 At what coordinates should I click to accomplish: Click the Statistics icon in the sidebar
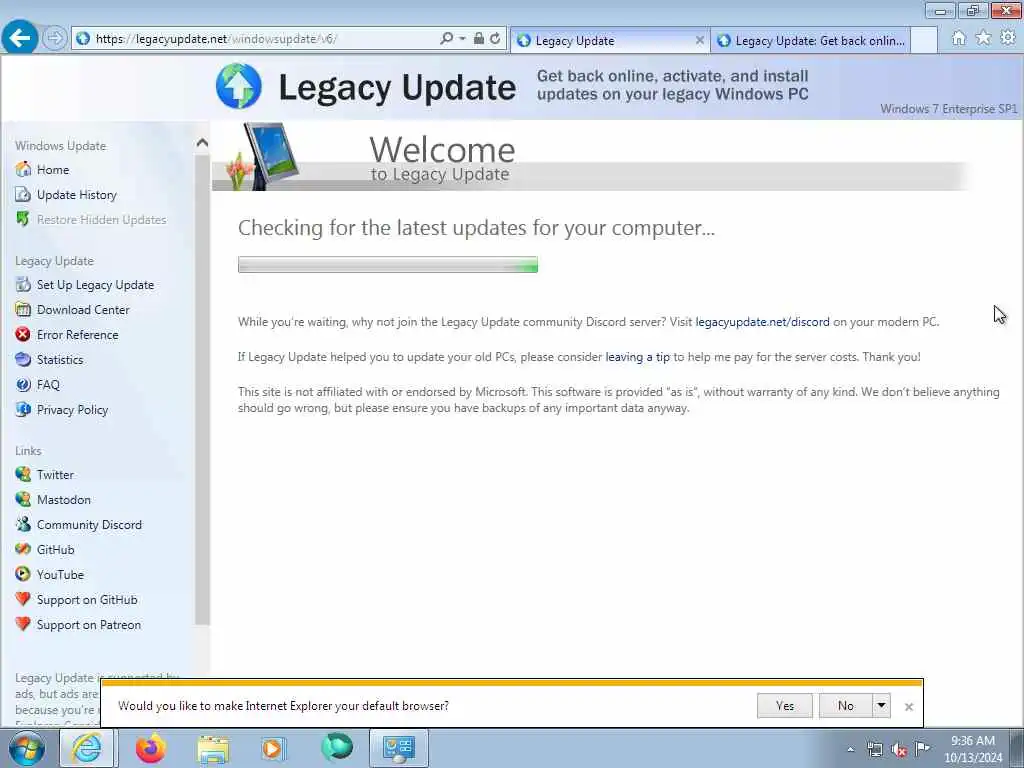pos(23,360)
